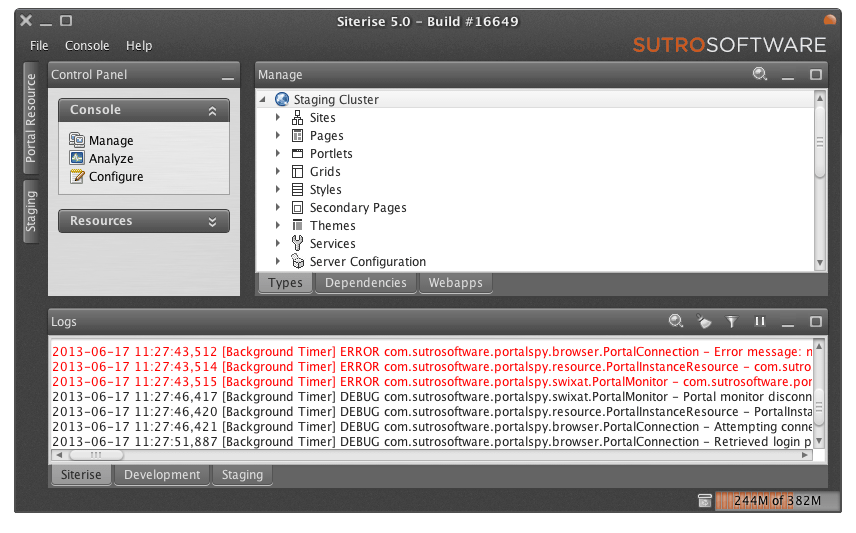Collapse the Console section chevron
This screenshot has width=856, height=533.
point(212,111)
